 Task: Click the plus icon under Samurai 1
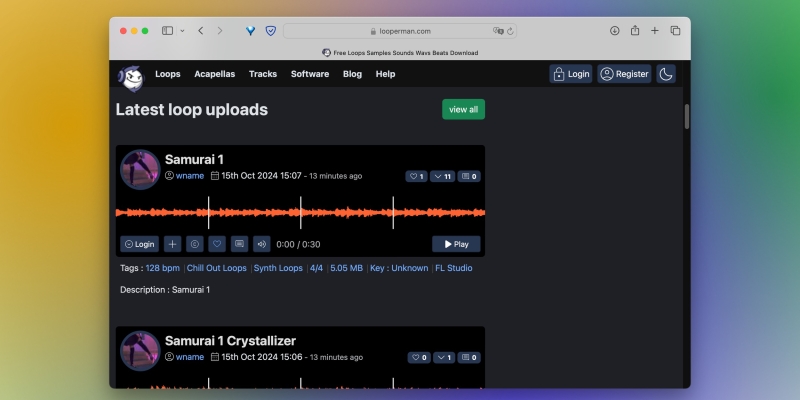pos(172,243)
